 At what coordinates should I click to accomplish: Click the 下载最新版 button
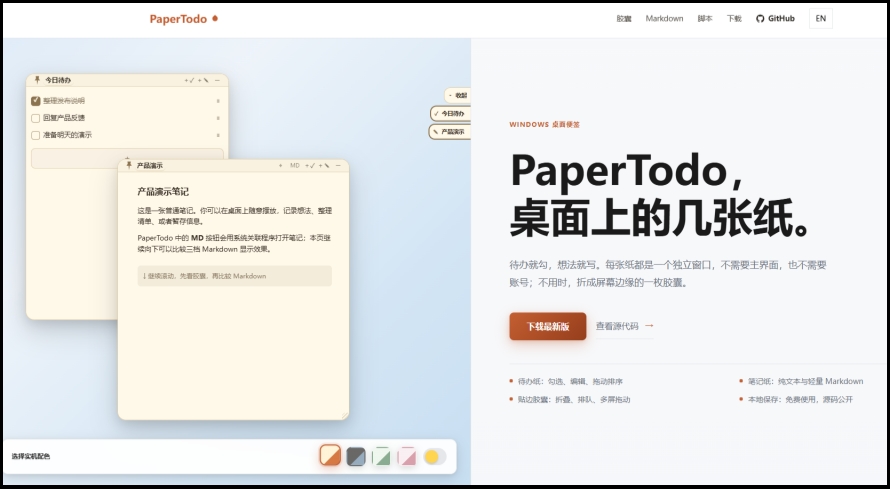[548, 326]
